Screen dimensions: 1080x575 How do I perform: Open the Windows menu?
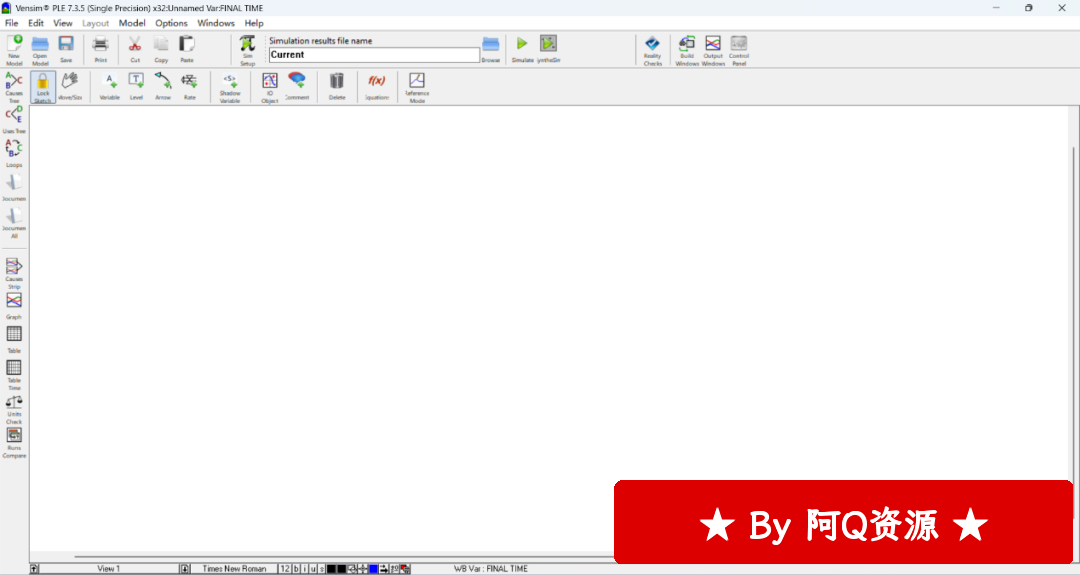(x=216, y=23)
